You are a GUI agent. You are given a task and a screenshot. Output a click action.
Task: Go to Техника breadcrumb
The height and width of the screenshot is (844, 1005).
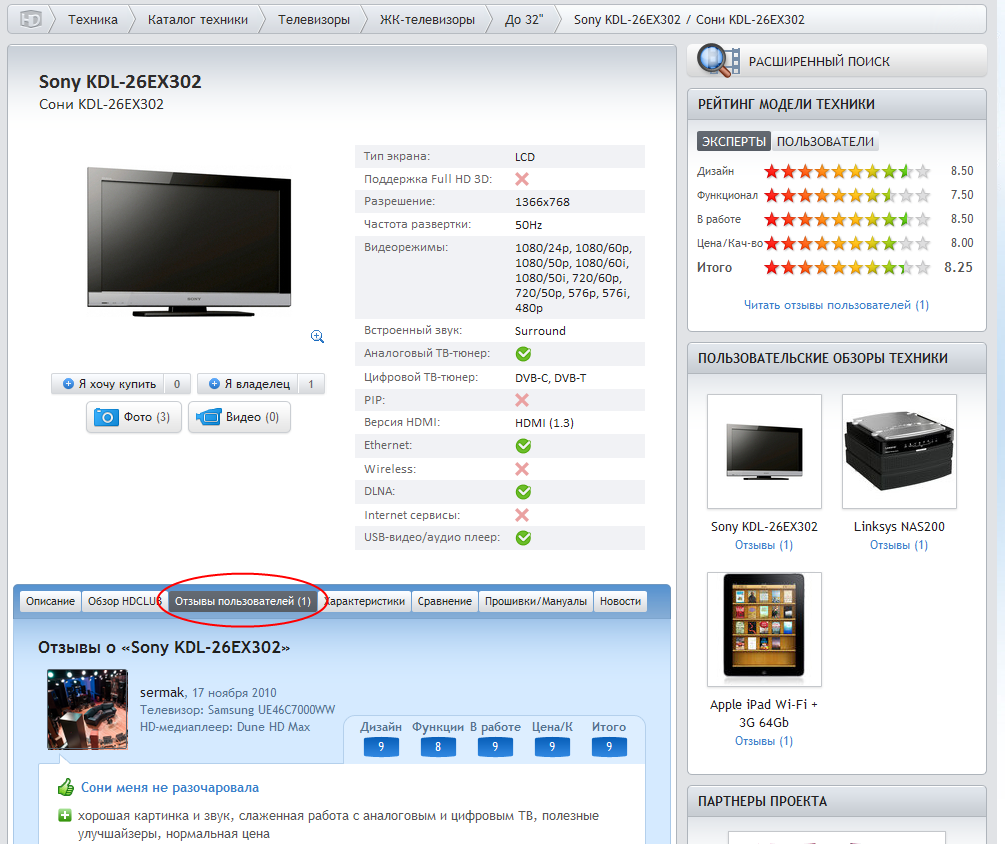pyautogui.click(x=93, y=20)
